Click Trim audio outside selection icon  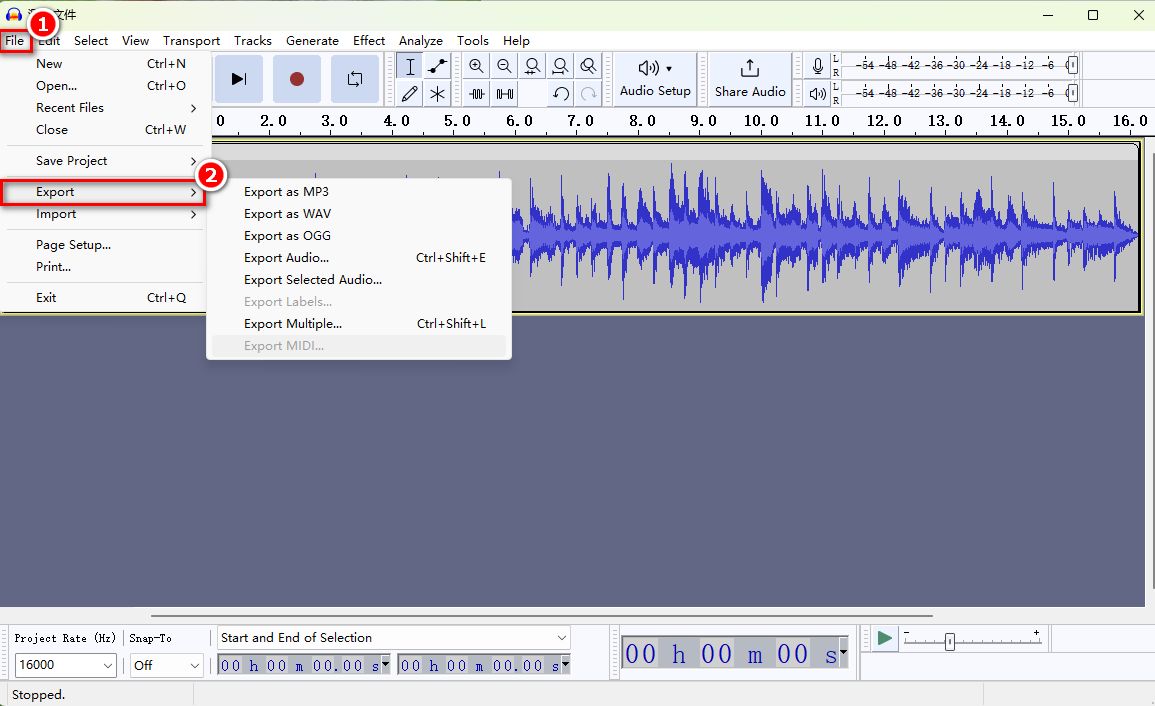click(x=477, y=94)
